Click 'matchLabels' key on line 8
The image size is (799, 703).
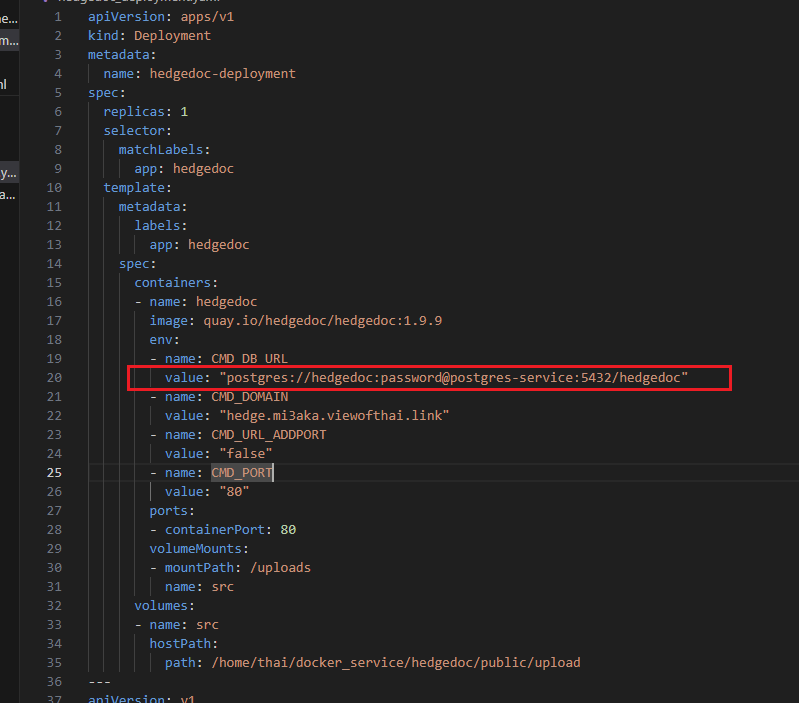tap(161, 150)
